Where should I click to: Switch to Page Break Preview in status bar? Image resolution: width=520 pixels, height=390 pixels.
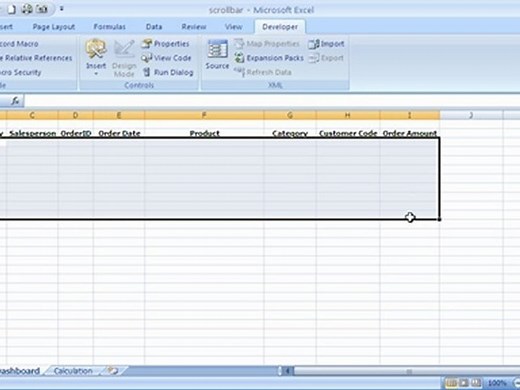tap(476, 383)
